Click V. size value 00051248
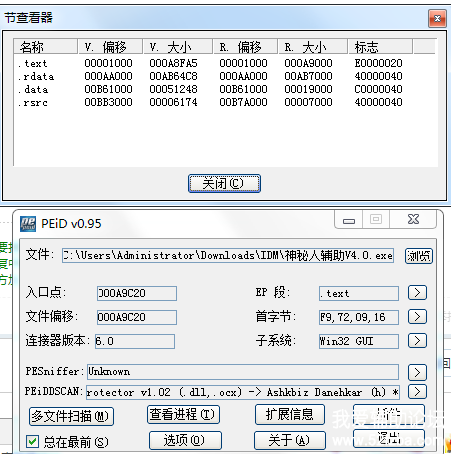 [x=174, y=89]
